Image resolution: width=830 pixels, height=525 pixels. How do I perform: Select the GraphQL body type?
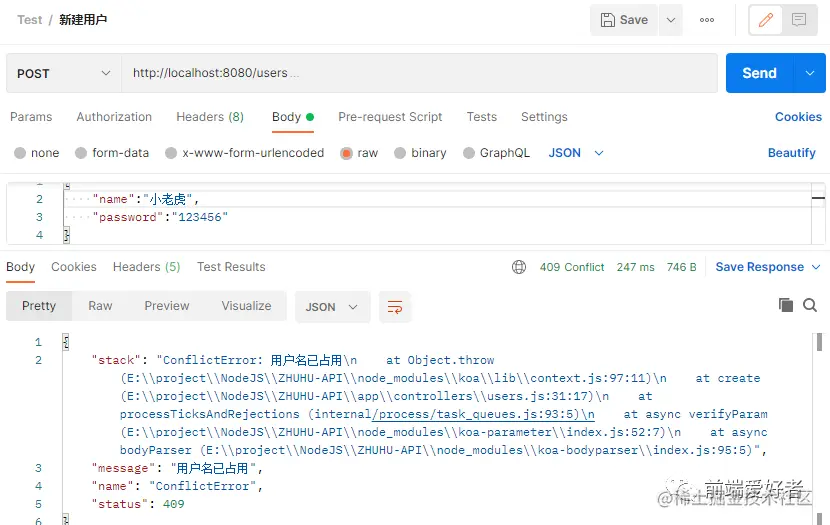point(497,153)
